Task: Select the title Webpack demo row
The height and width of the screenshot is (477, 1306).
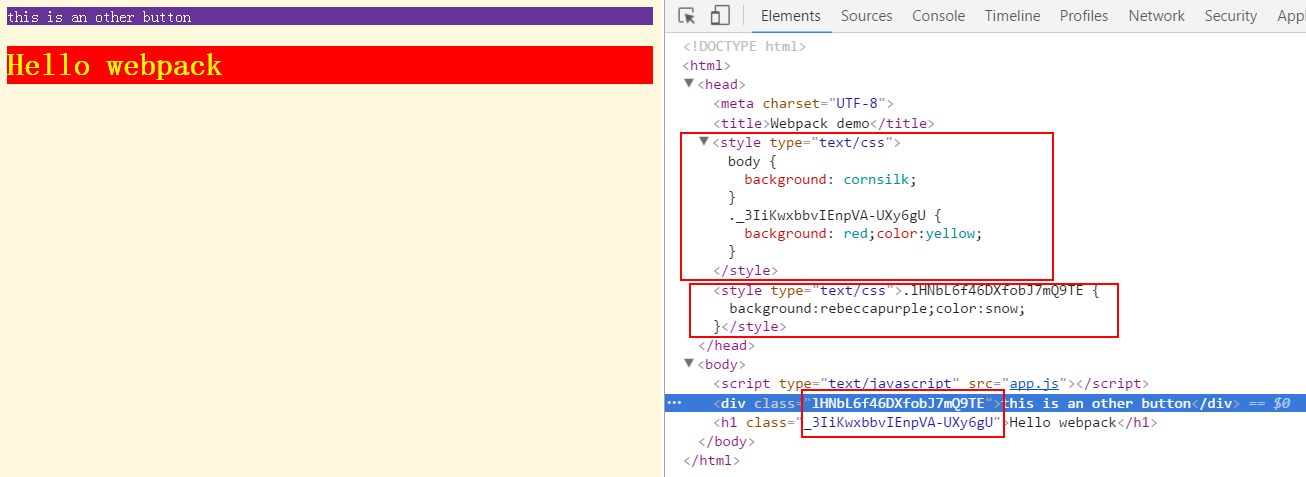Action: [823, 123]
